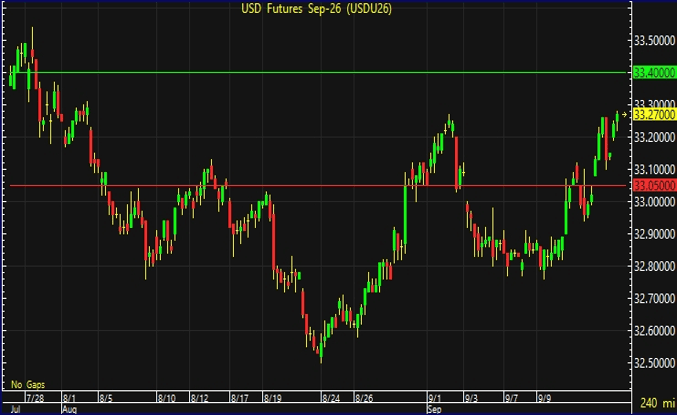Click the 9/9 date on time axis
677x415 pixels.
(544, 398)
